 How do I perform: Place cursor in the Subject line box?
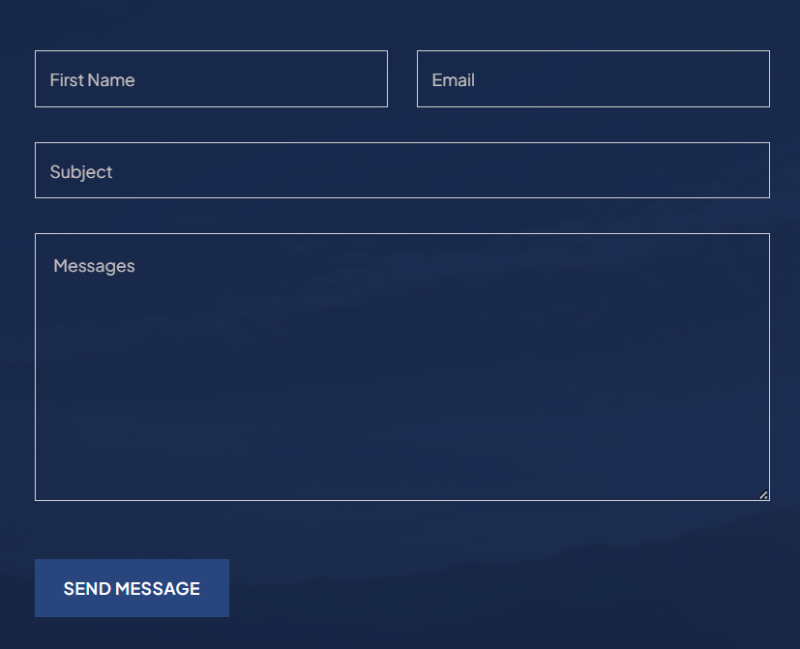click(x=402, y=171)
